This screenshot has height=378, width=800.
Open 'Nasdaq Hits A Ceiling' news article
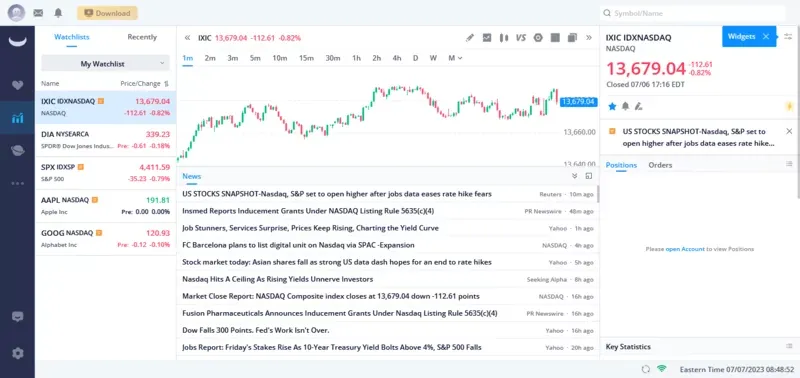tap(278, 279)
